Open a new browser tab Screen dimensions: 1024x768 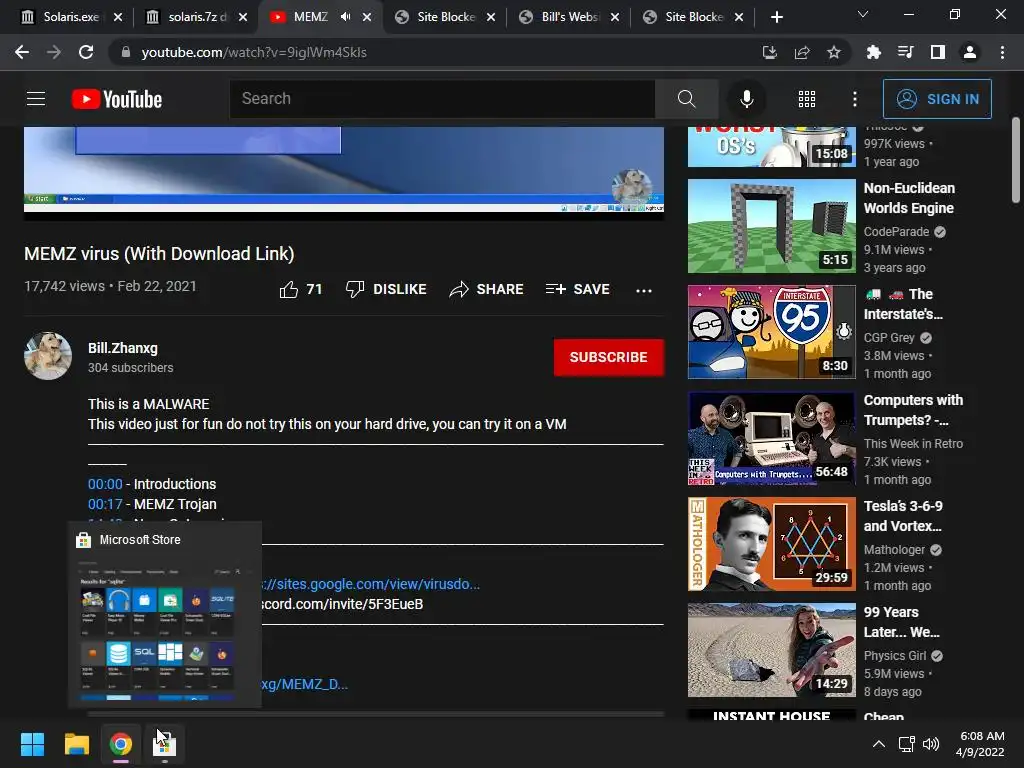776,17
